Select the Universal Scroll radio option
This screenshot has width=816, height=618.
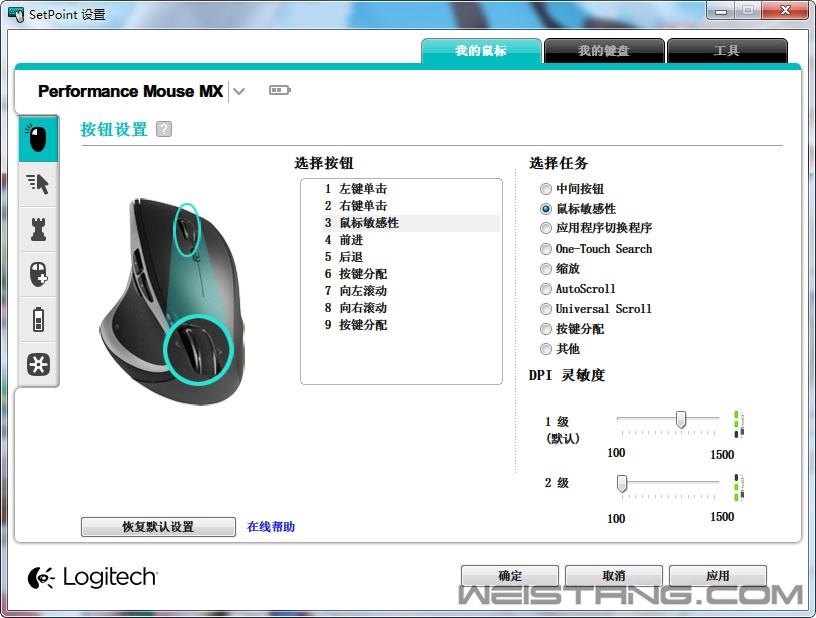click(545, 309)
